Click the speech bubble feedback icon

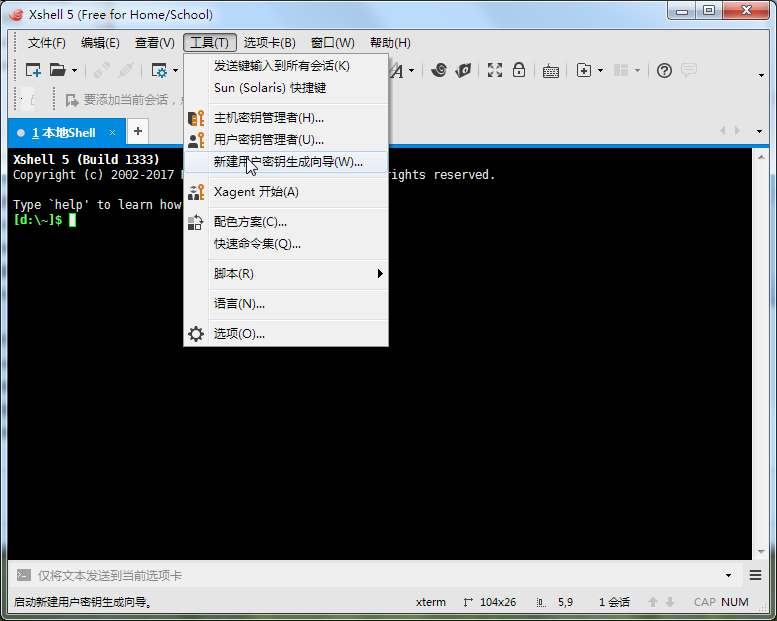[689, 70]
